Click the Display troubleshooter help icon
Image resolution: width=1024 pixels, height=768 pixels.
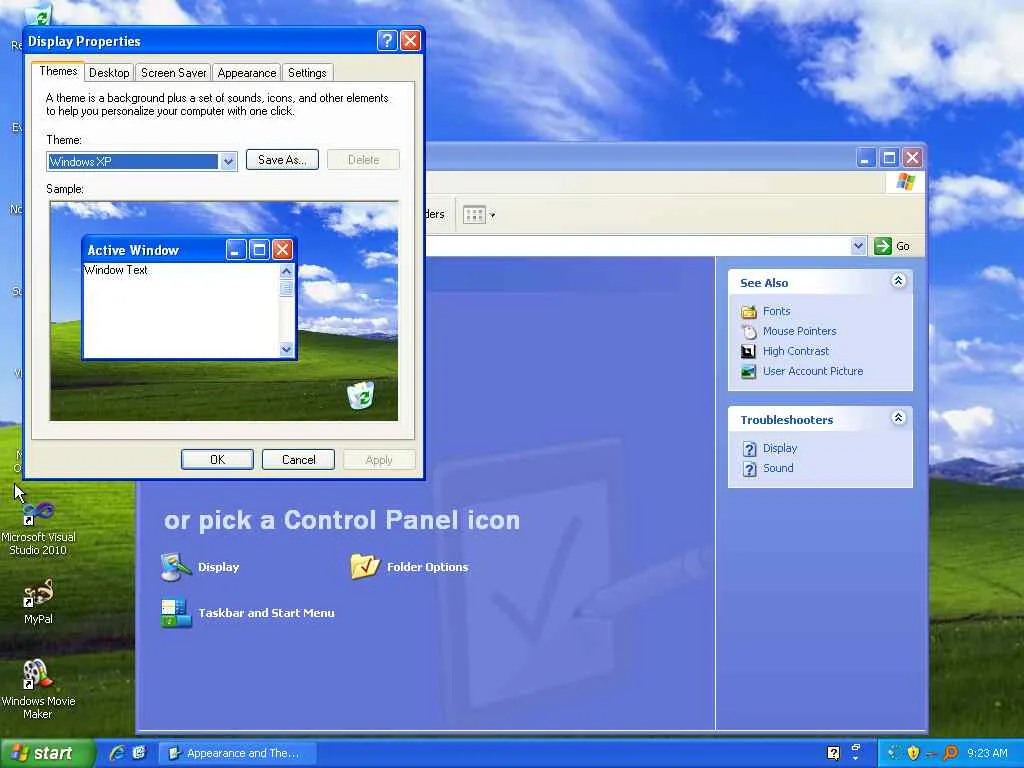(749, 449)
